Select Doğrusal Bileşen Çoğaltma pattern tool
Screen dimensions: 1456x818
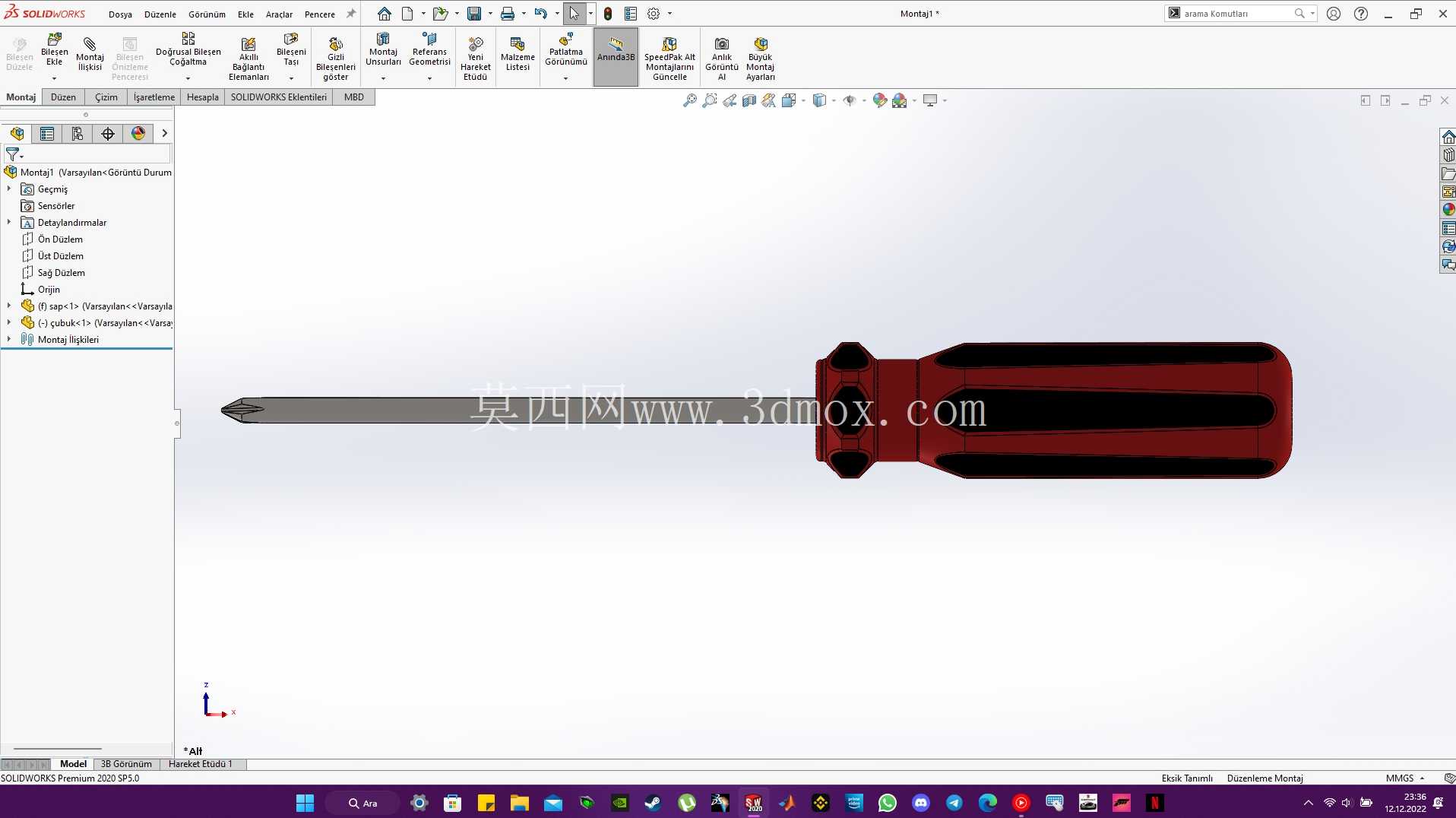pyautogui.click(x=188, y=50)
